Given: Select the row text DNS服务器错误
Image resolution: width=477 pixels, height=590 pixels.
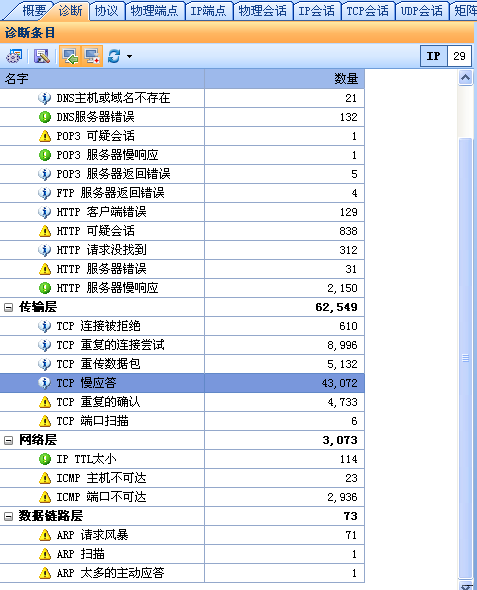Looking at the screenshot, I should click(95, 117).
